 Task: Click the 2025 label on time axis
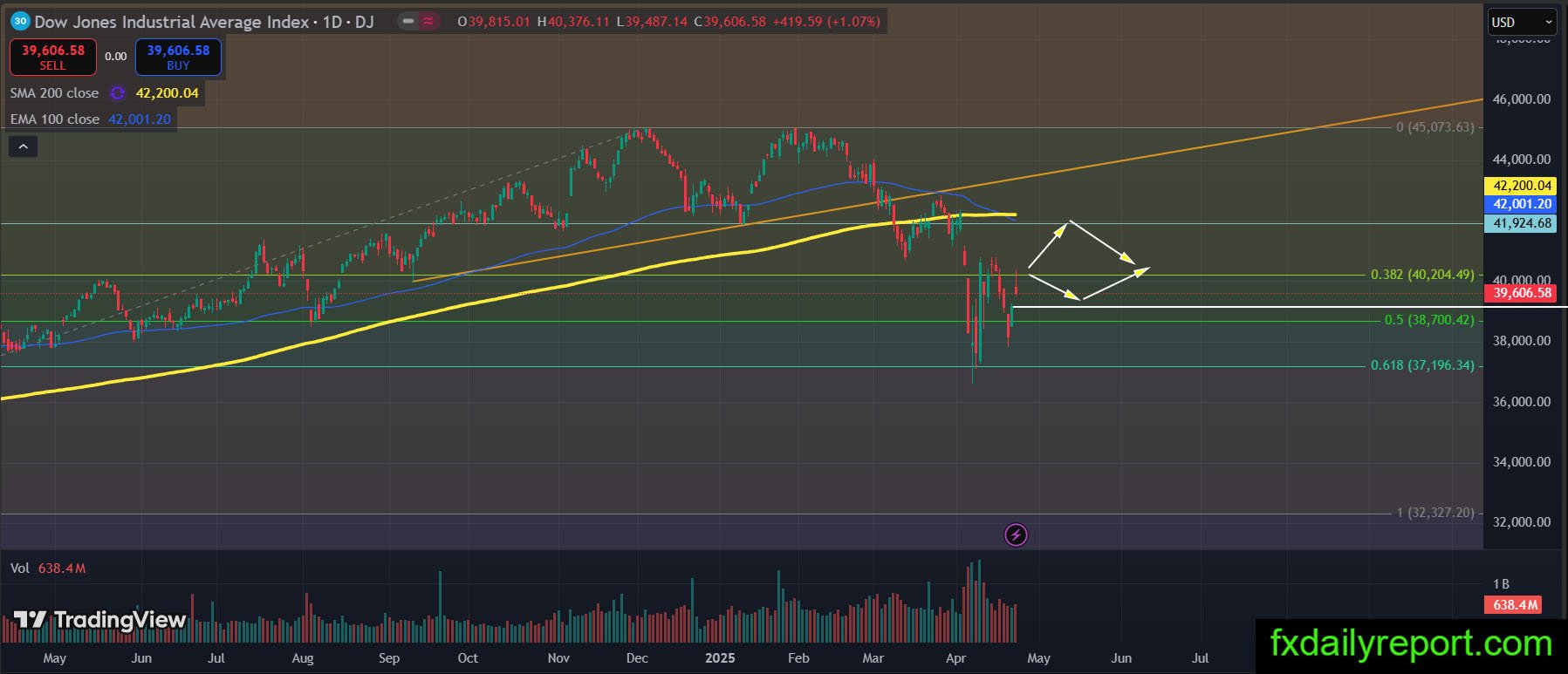tap(720, 658)
